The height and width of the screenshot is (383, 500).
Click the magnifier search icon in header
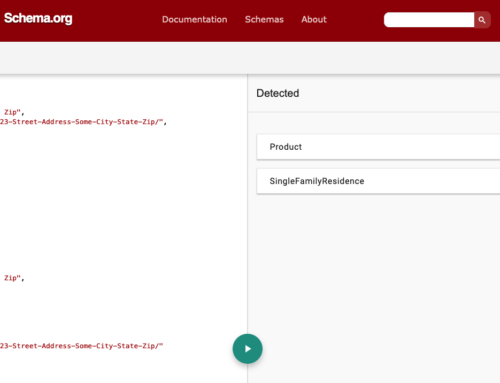(482, 20)
